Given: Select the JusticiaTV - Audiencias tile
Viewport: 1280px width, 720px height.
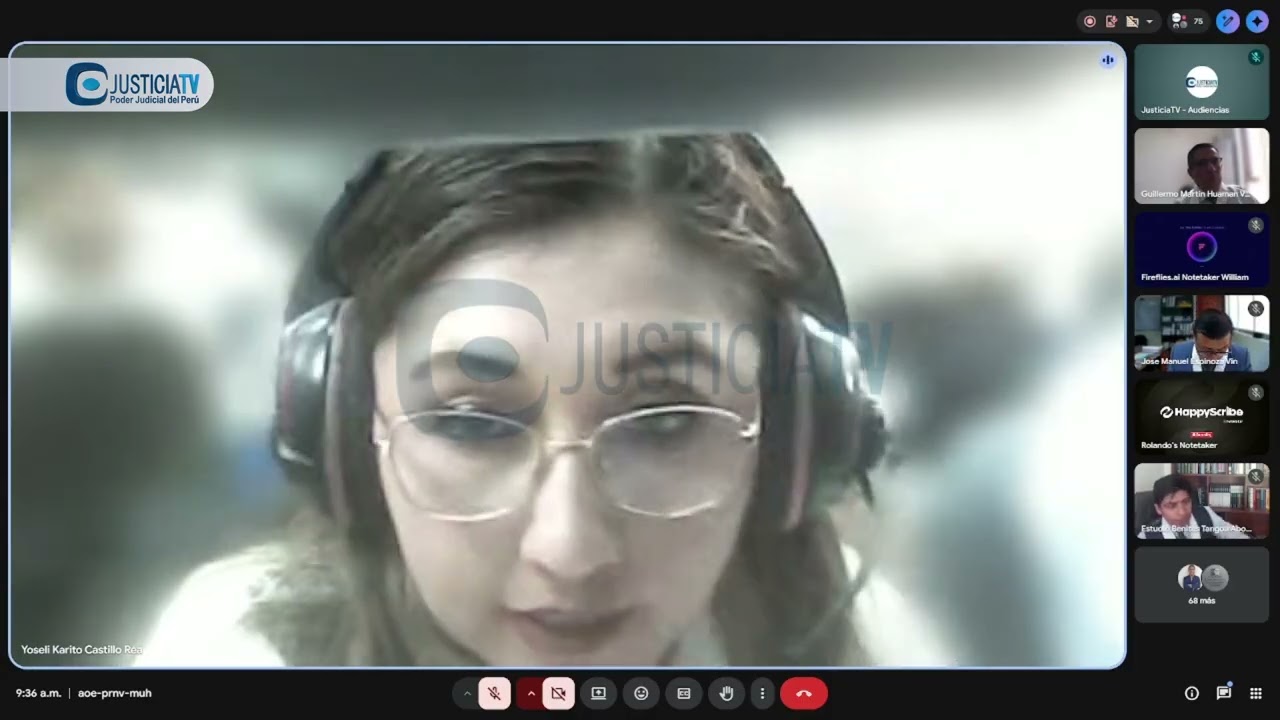Looking at the screenshot, I should 1201,82.
